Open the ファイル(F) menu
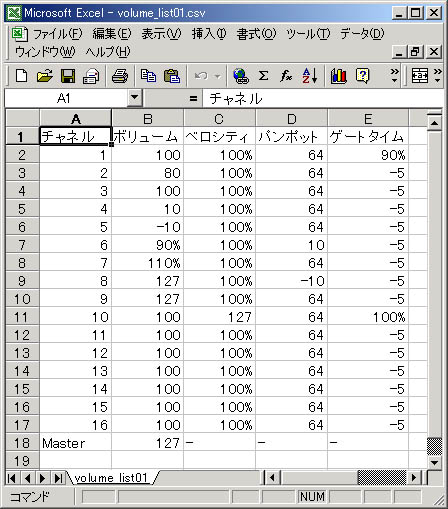 pyautogui.click(x=57, y=34)
